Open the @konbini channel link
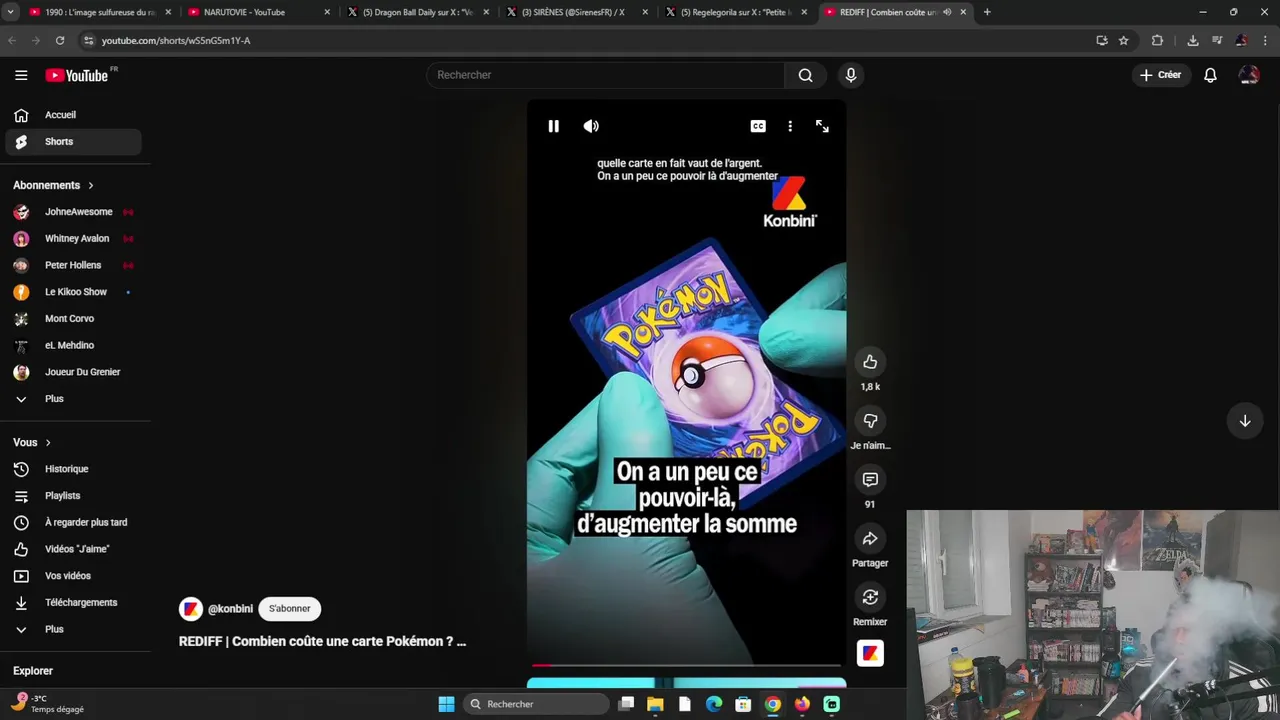Screen dimensions: 1280x720 point(230,609)
